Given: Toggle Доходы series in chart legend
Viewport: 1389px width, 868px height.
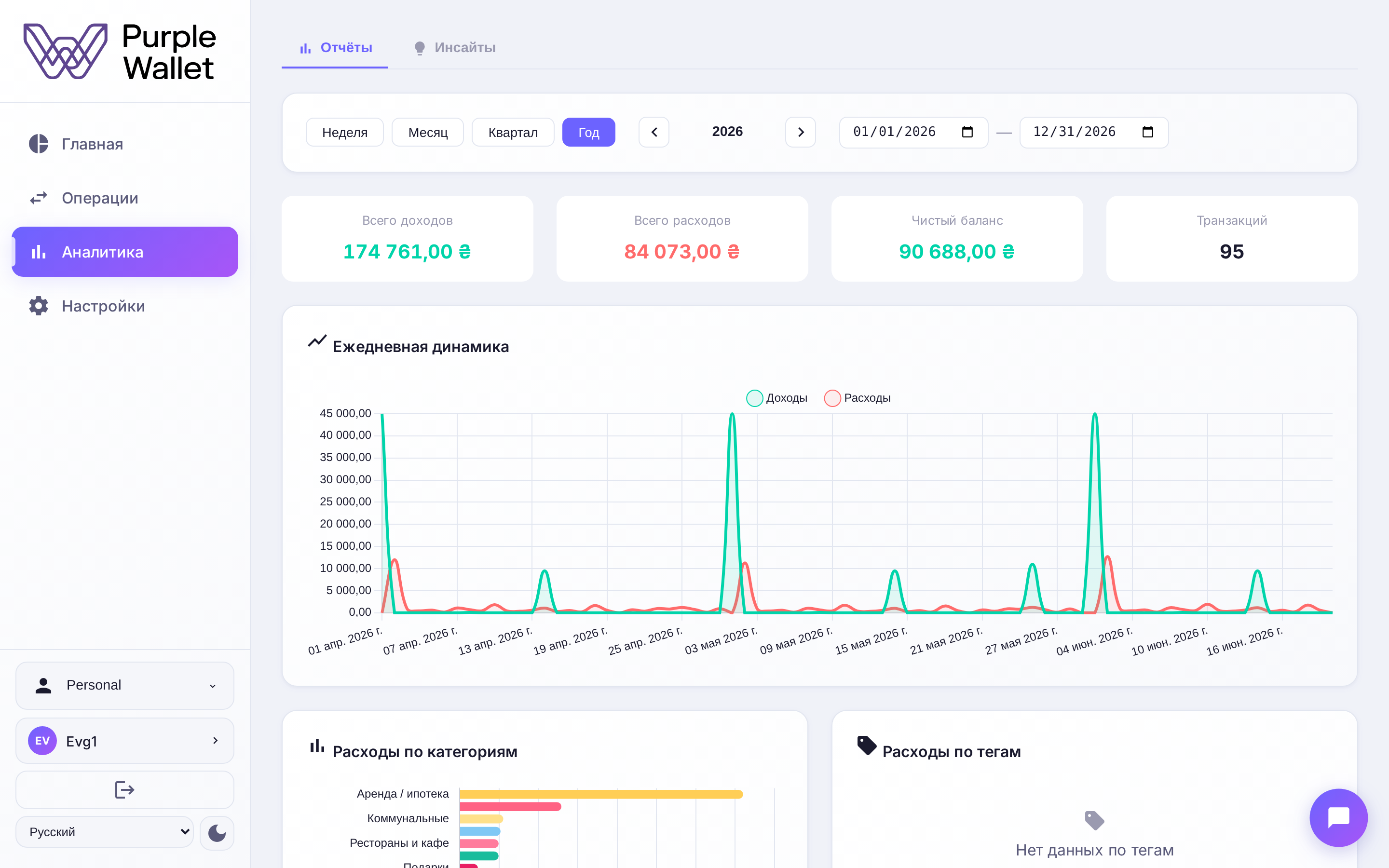Looking at the screenshot, I should (776, 398).
